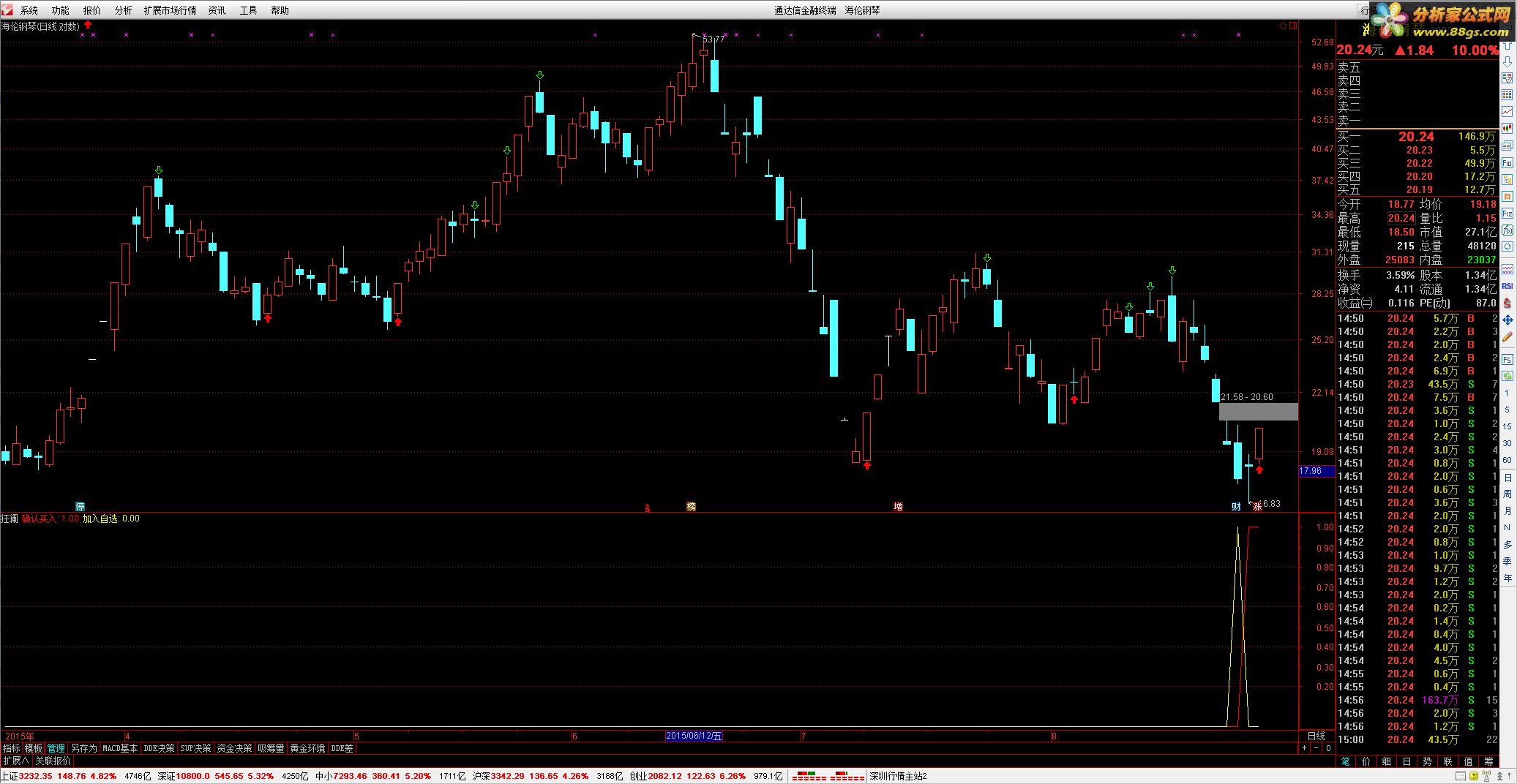This screenshot has width=1517, height=784.
Task: Click the '榜' marker below the chart
Action: point(691,506)
